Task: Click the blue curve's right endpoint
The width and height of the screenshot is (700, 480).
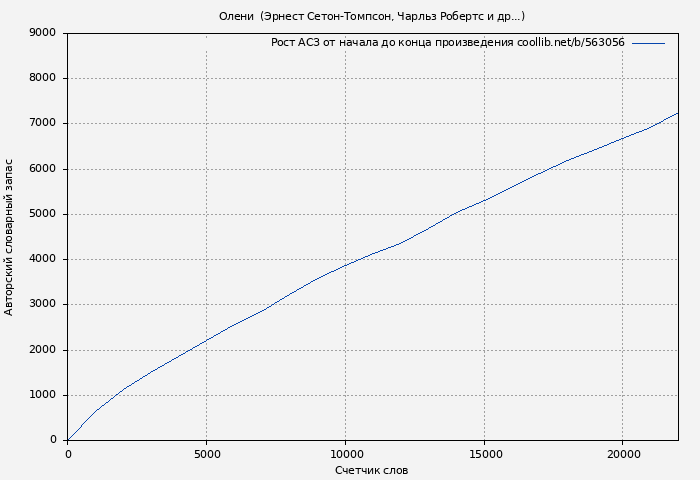Action: [678, 113]
